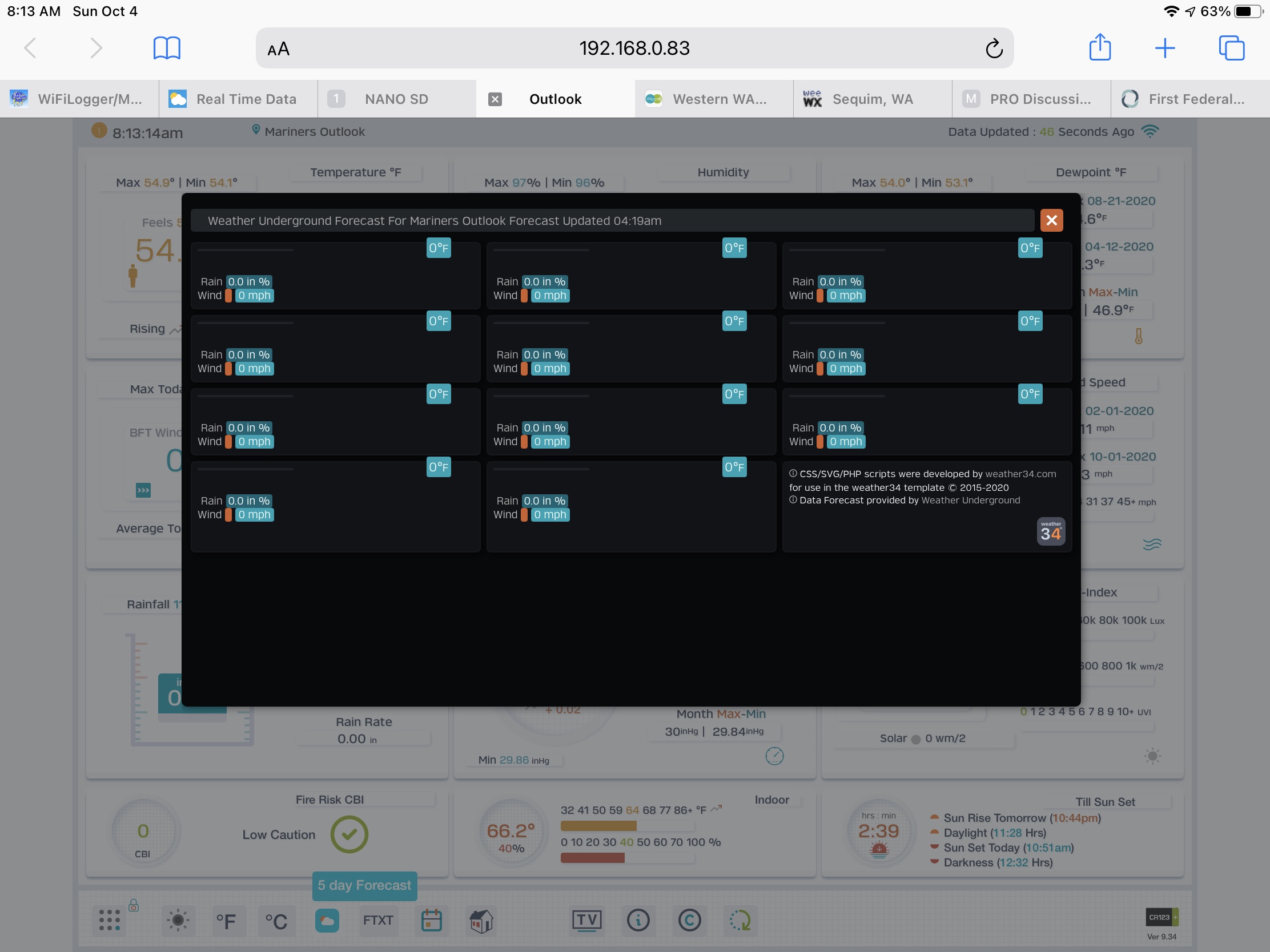Tap the small padlock icon
This screenshot has height=952, width=1270.
(134, 906)
